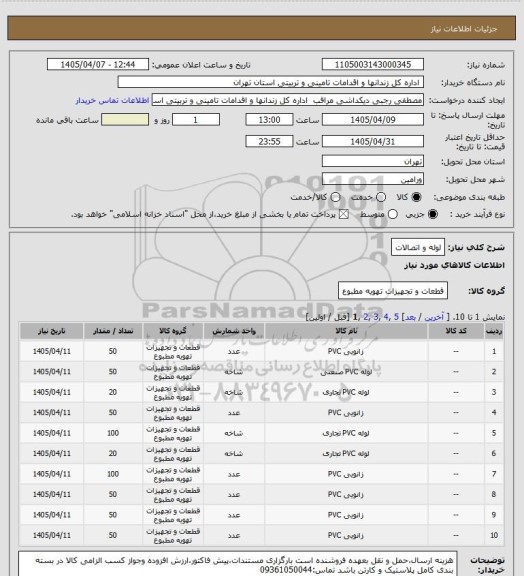Select the متوسط purchase type radio

[393, 214]
